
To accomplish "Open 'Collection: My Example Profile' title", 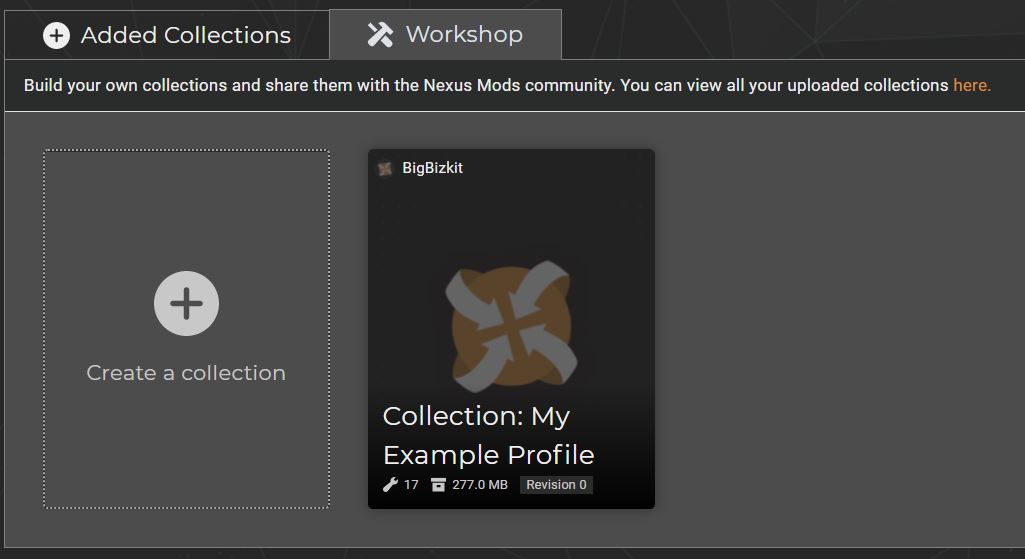I will pos(488,435).
